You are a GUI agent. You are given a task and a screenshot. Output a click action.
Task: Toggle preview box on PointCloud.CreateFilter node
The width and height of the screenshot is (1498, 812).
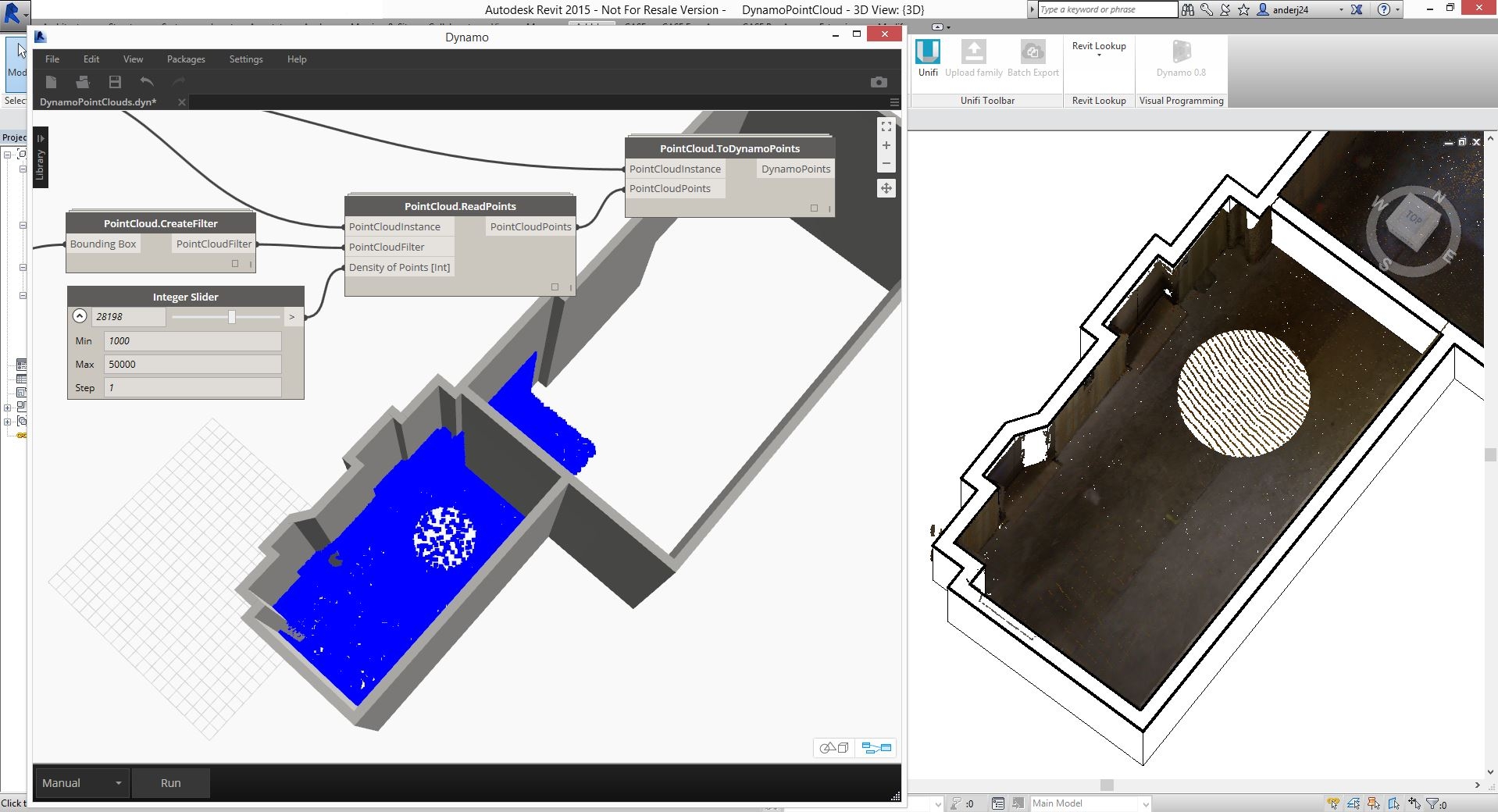[235, 264]
